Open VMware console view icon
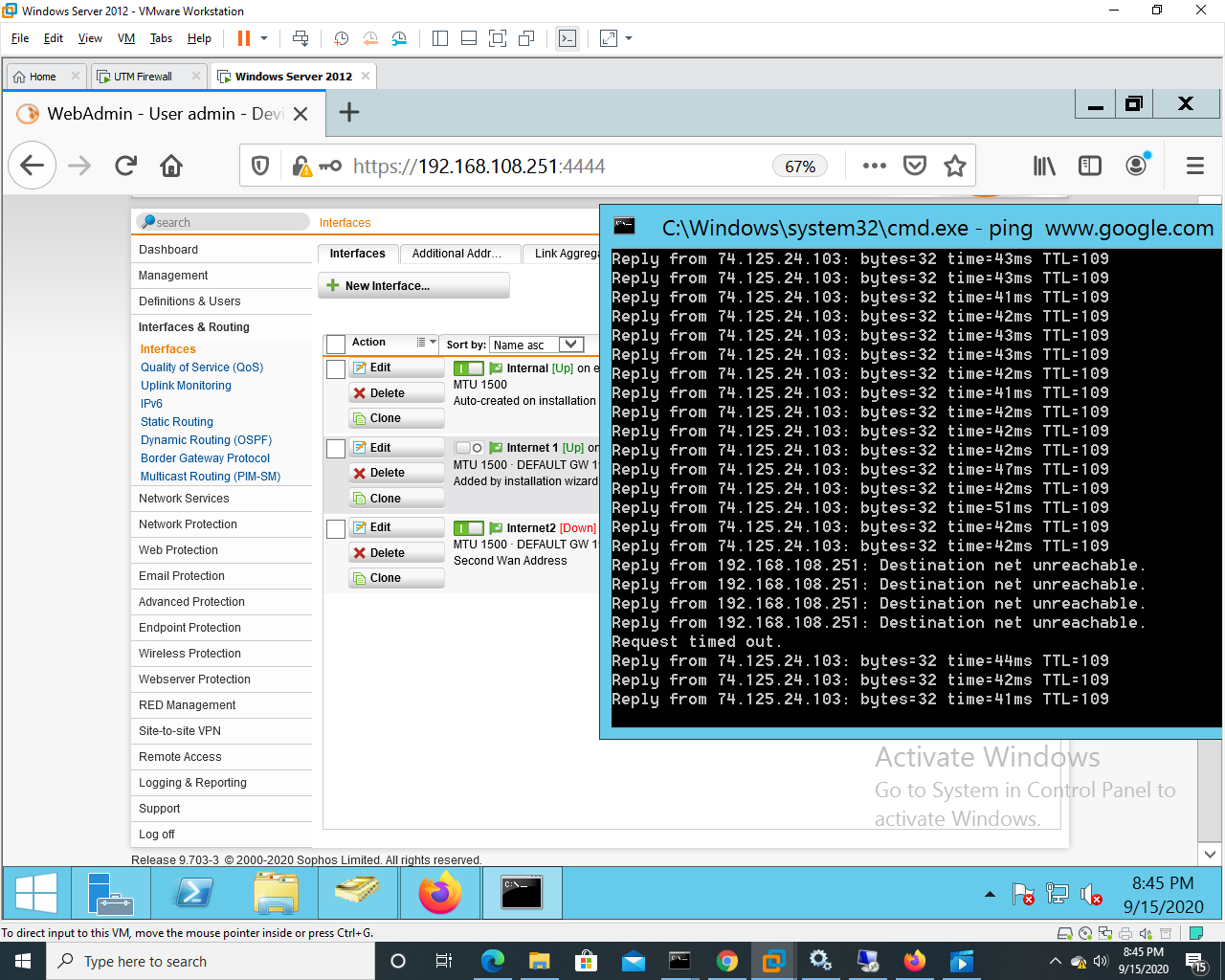1225x980 pixels. pos(568,38)
